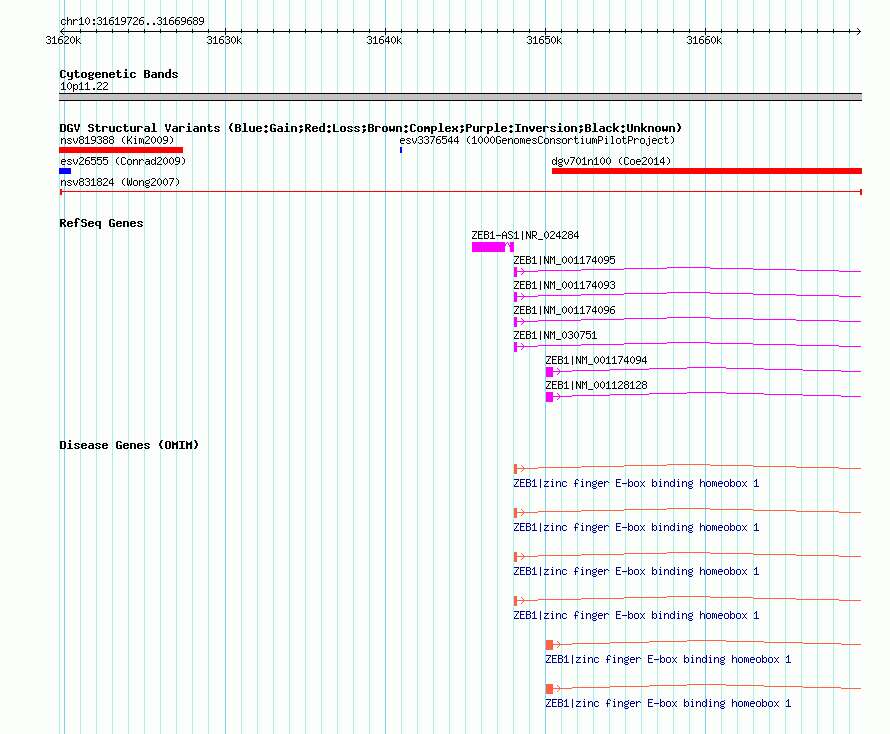Click the ZEB1|NM_001174094 transcript label
Viewport: 890px width, 734px height.
click(596, 360)
